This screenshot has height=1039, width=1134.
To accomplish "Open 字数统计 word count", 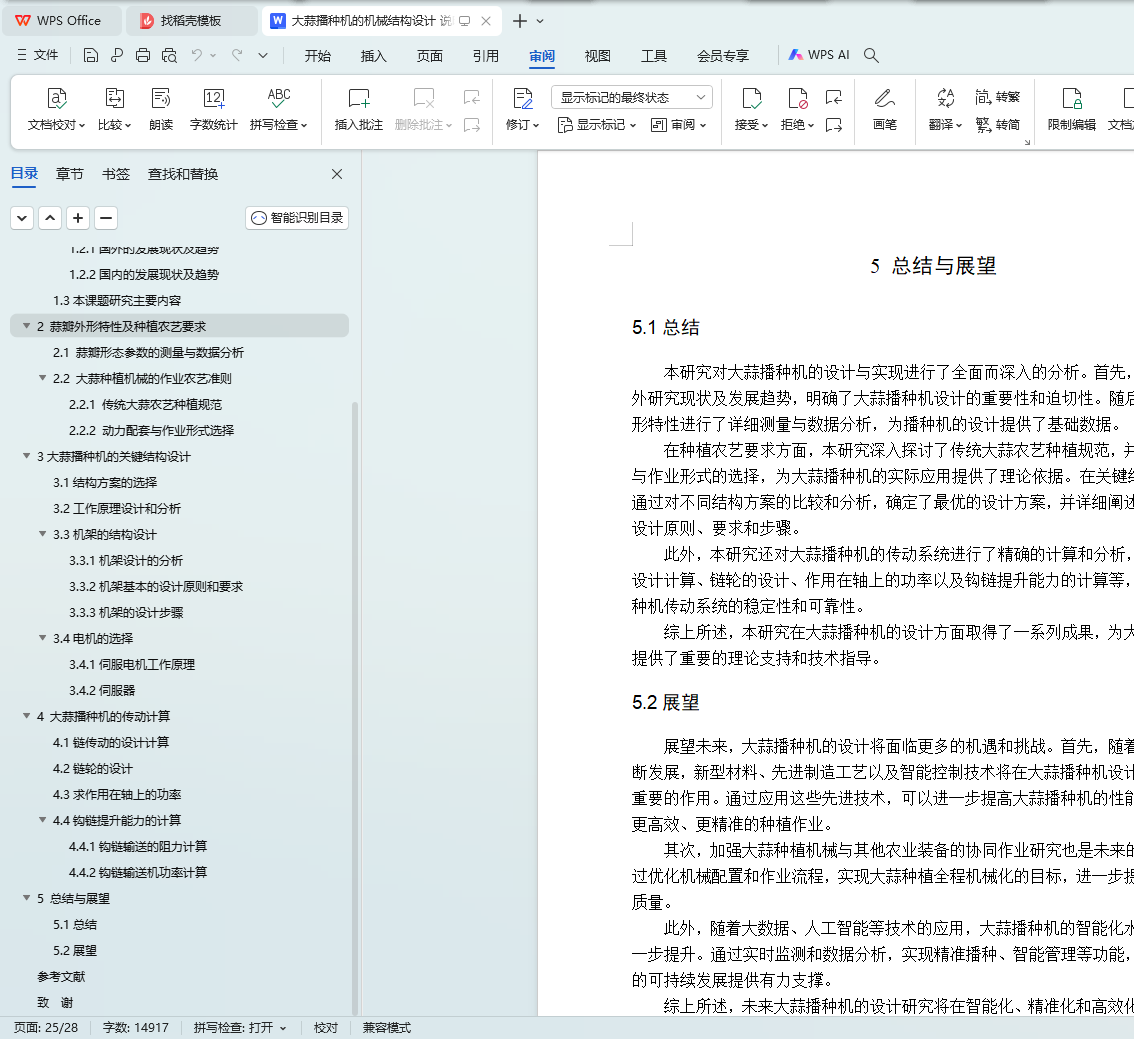I will pos(213,109).
